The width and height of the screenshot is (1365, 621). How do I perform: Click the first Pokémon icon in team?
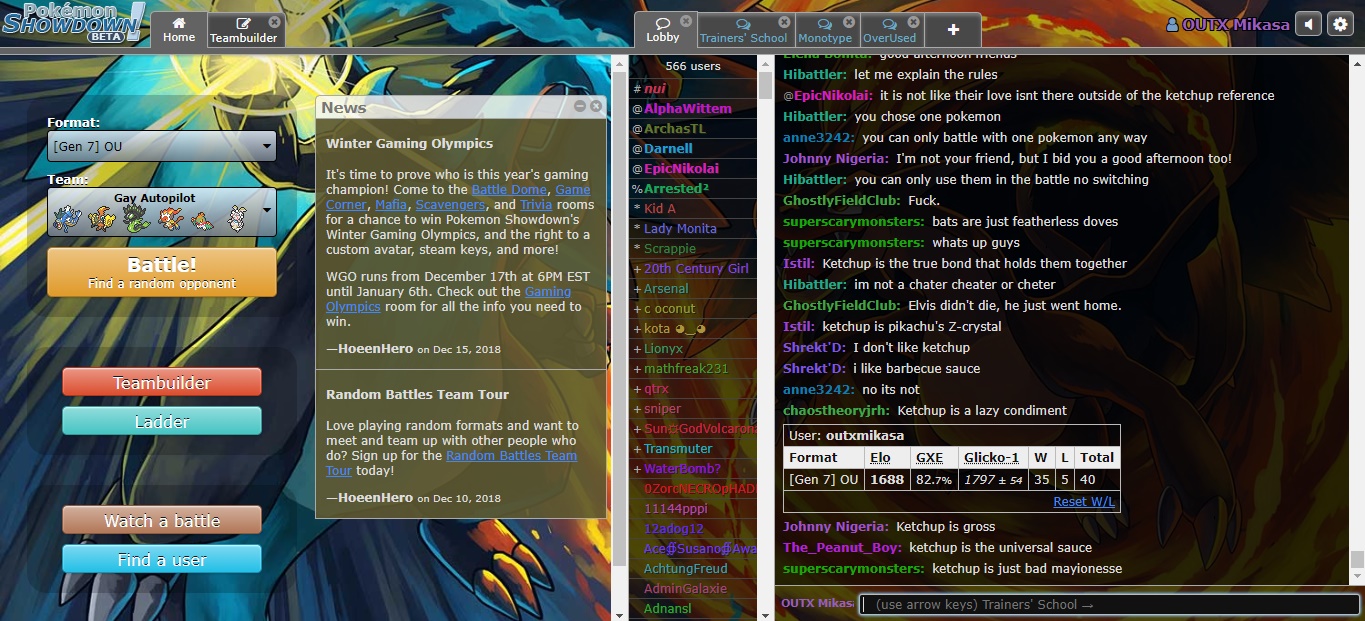pos(68,218)
